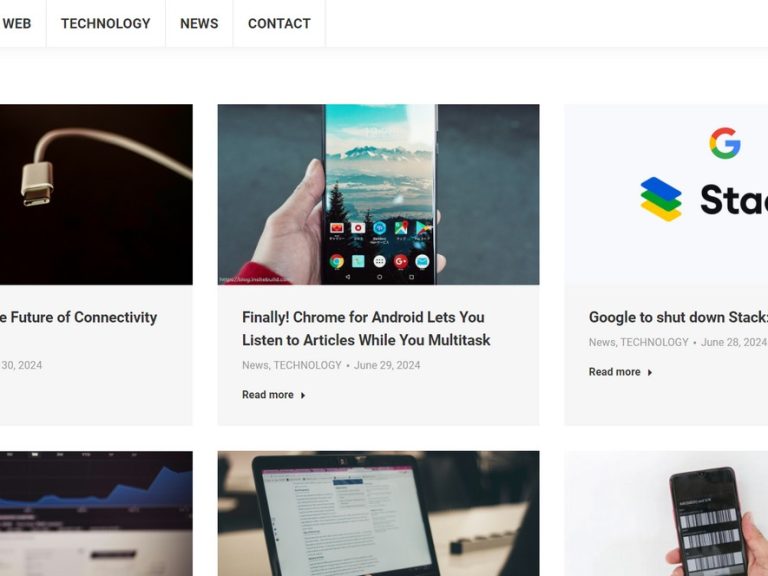Viewport: 768px width, 576px height.
Task: Go to the NEWS section
Action: [x=199, y=24]
